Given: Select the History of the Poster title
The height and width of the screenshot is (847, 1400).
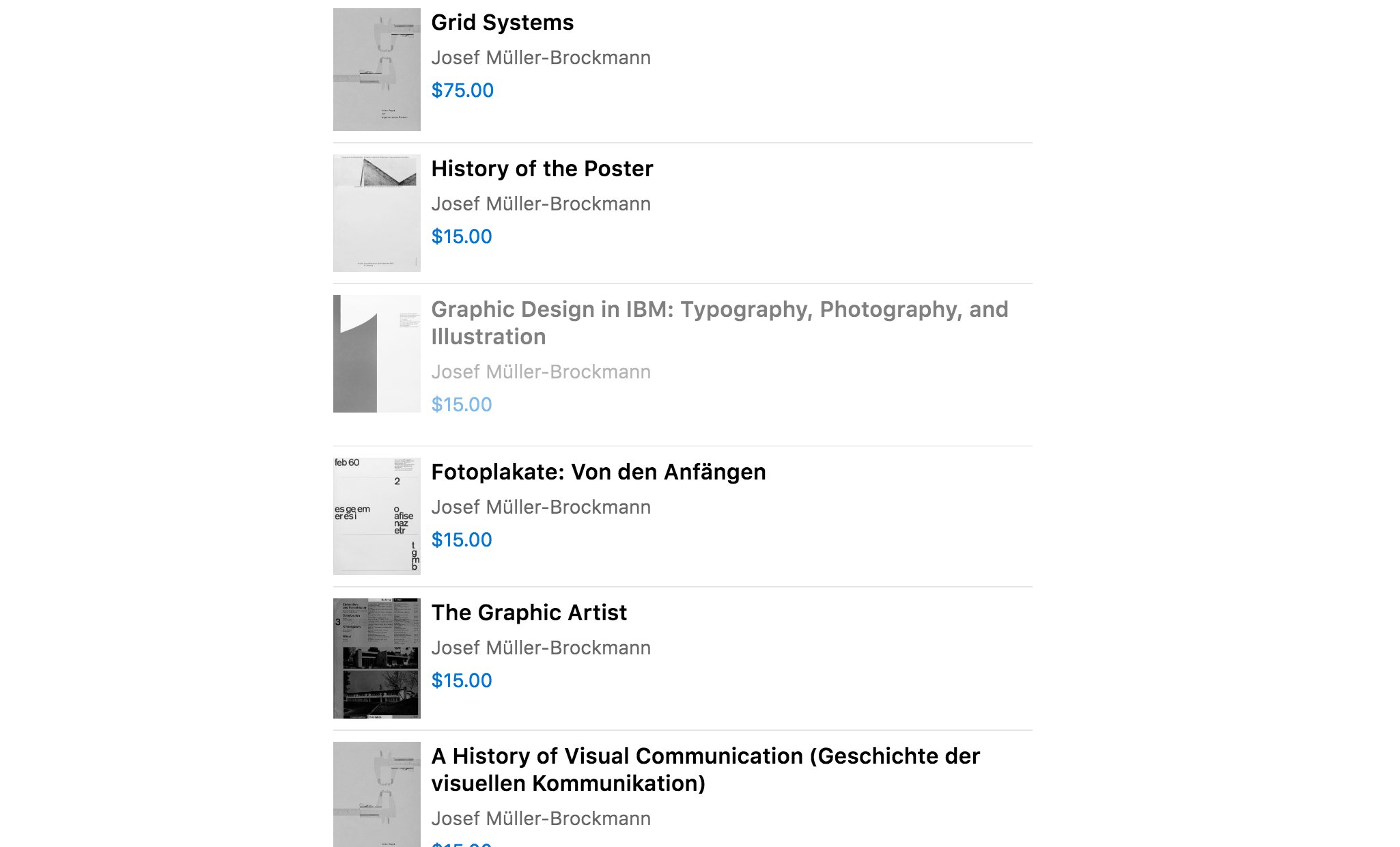Looking at the screenshot, I should click(x=542, y=169).
